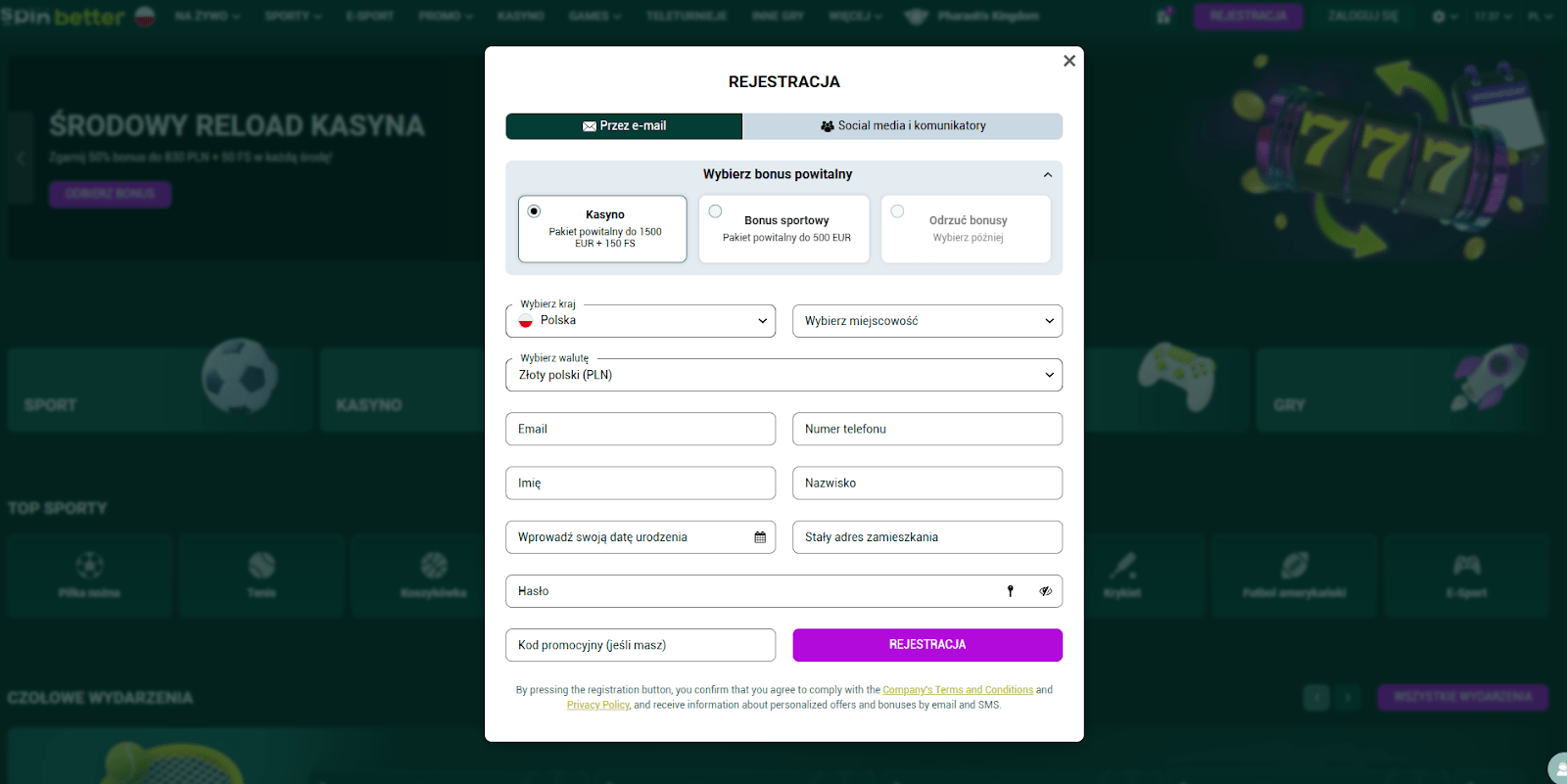
Task: Open the Wybierz kraj country dropdown
Action: (x=641, y=321)
